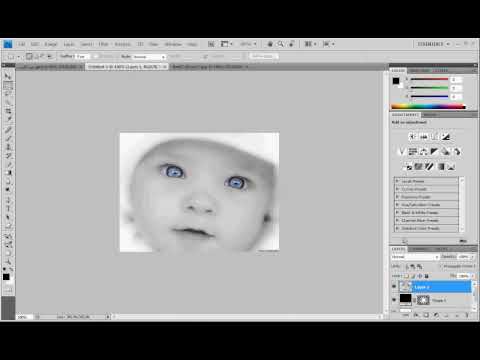The image size is (480, 360).
Task: Open the Image menu
Action: click(51, 44)
